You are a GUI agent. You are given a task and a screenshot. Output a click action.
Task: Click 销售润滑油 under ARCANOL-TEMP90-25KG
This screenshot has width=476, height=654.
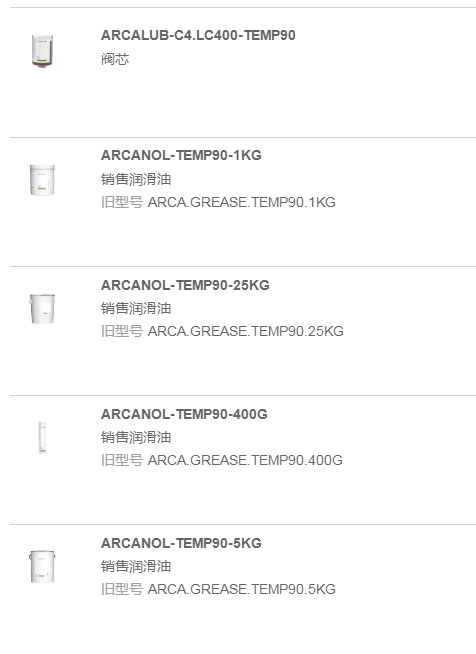click(x=136, y=308)
